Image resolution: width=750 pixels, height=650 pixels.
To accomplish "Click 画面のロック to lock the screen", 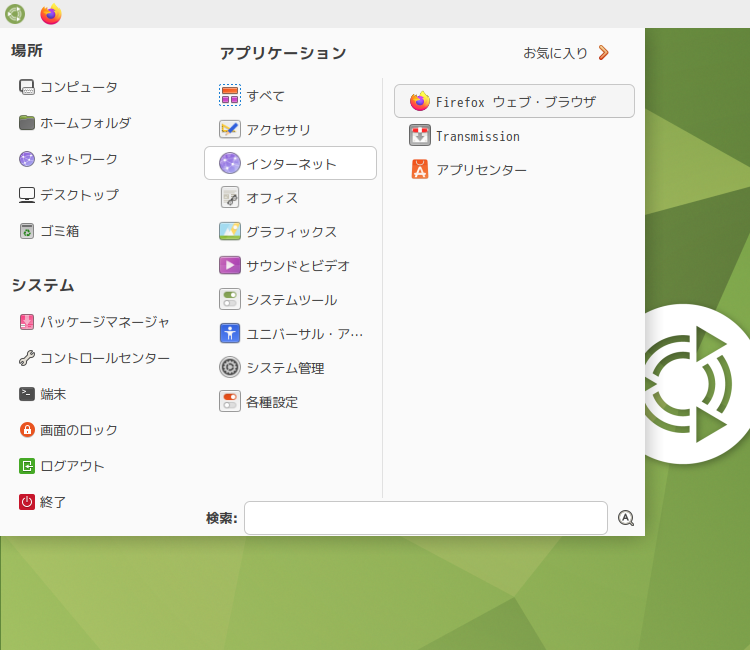I will pos(68,430).
